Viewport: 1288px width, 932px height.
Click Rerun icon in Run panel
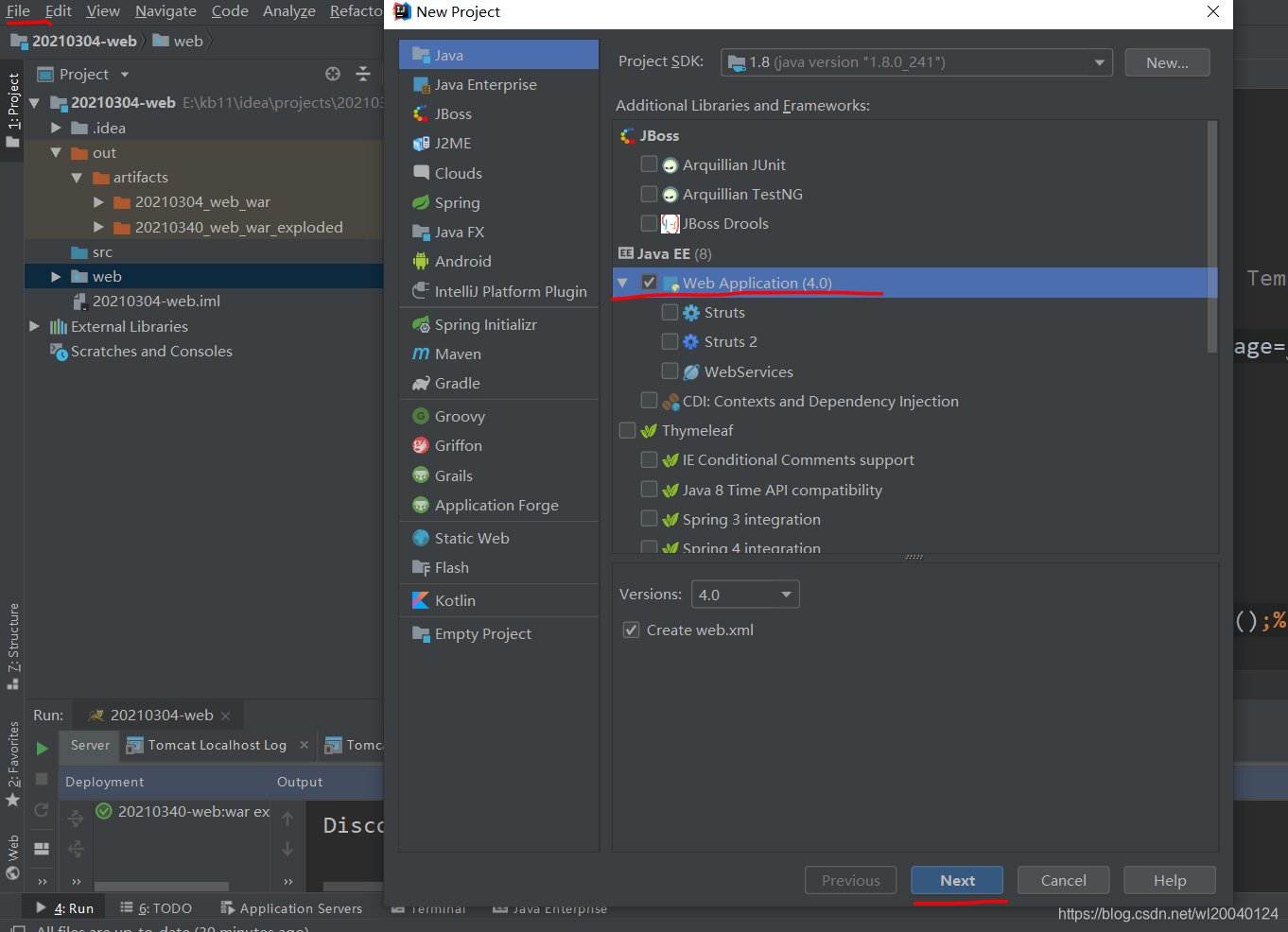point(42,810)
